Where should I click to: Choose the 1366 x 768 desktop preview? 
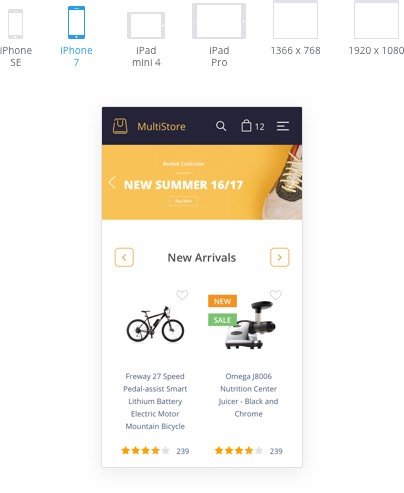pyautogui.click(x=295, y=19)
